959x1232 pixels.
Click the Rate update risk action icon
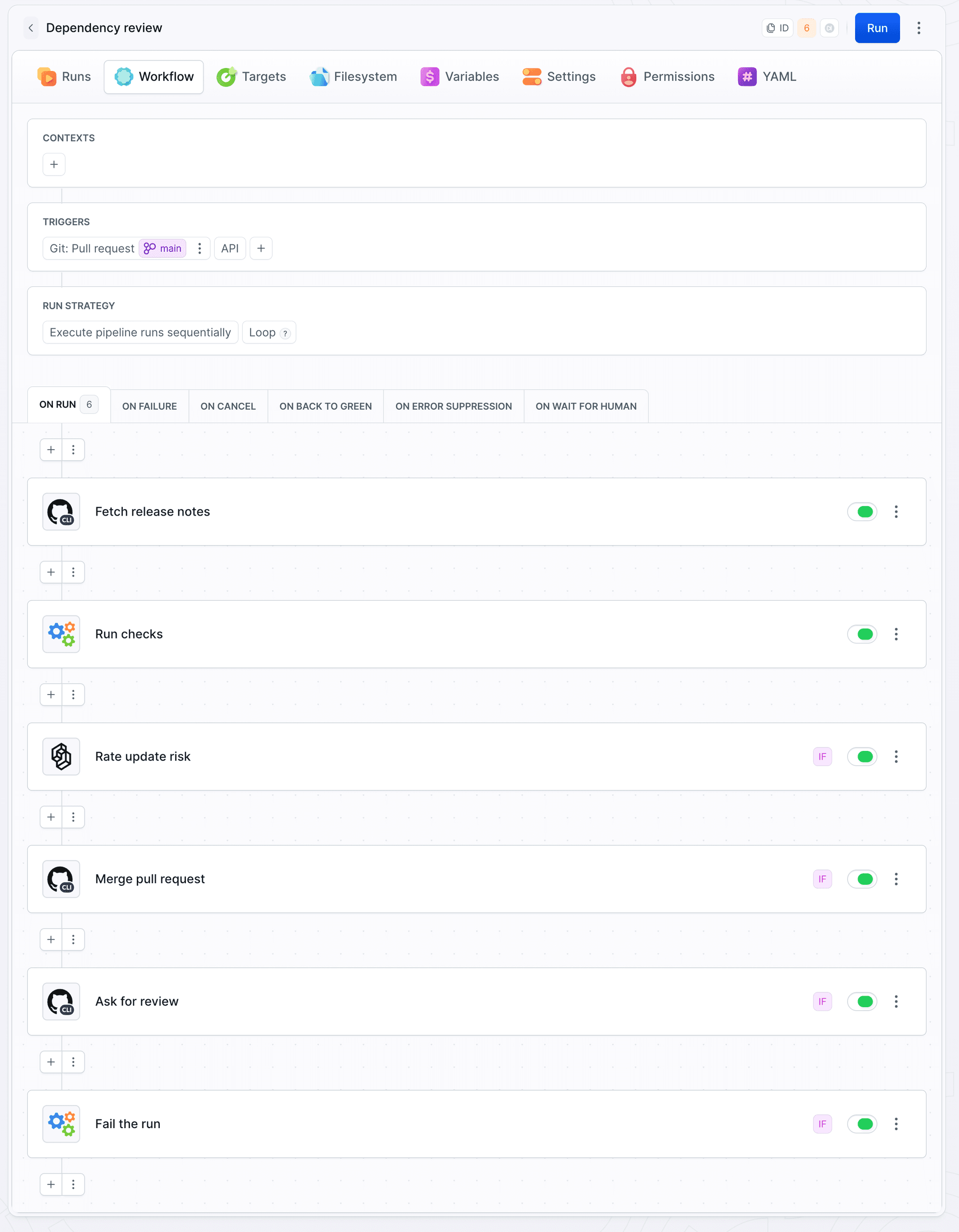tap(61, 757)
